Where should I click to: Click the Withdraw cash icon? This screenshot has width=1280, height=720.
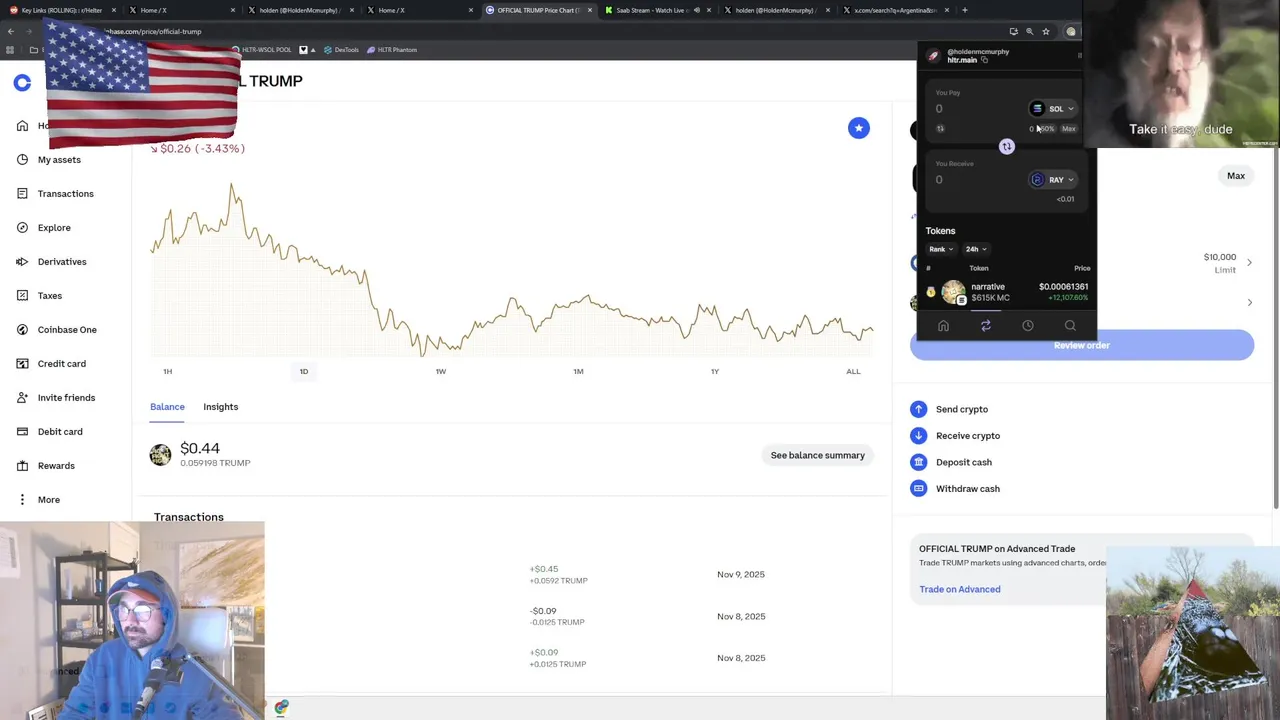(918, 489)
